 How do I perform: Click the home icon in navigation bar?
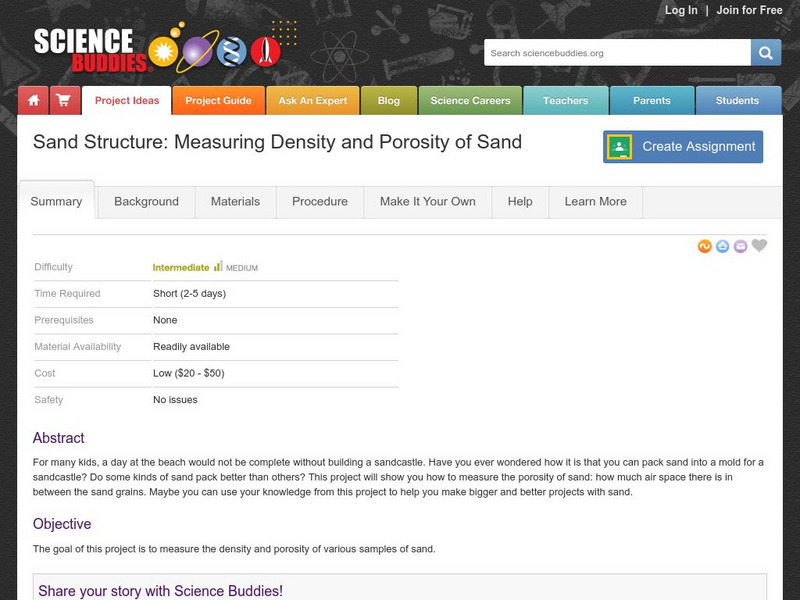pos(33,100)
